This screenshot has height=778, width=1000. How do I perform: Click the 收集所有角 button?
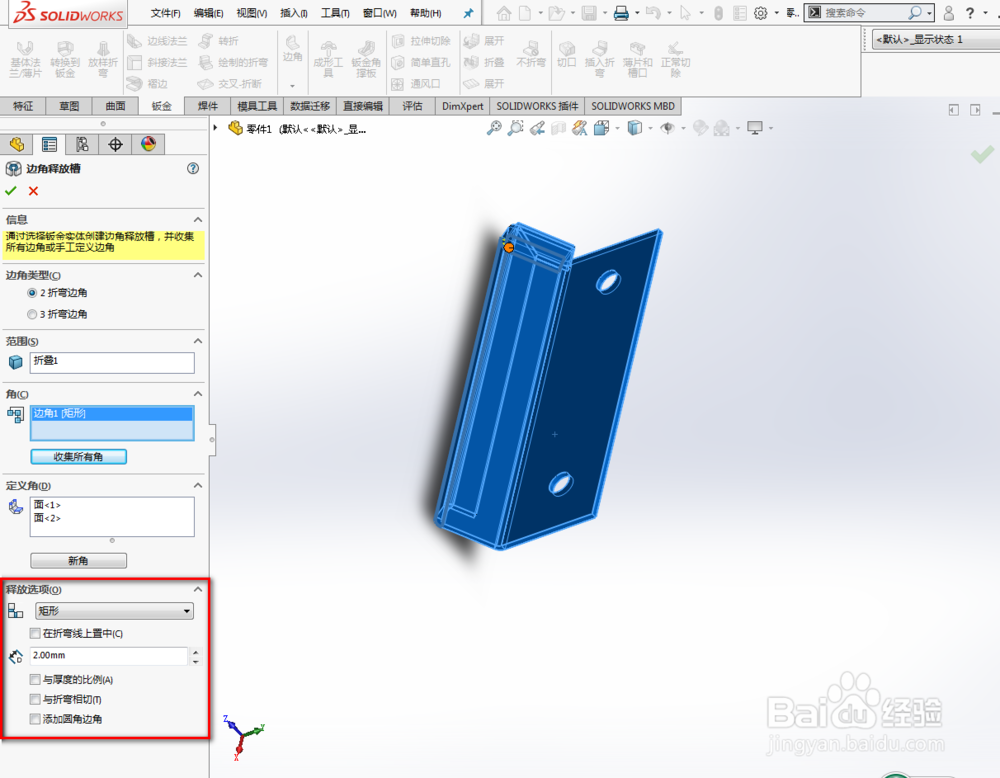click(78, 457)
